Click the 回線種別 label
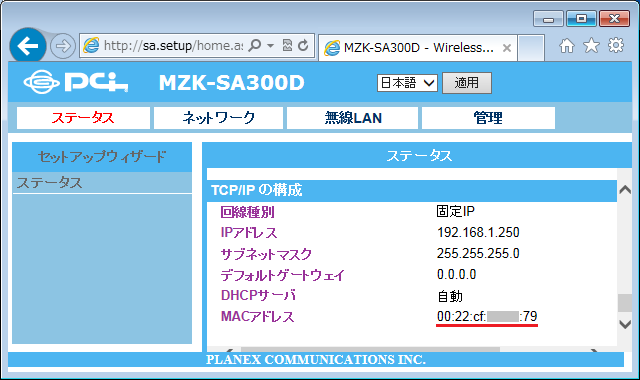The image size is (640, 380). (x=247, y=212)
